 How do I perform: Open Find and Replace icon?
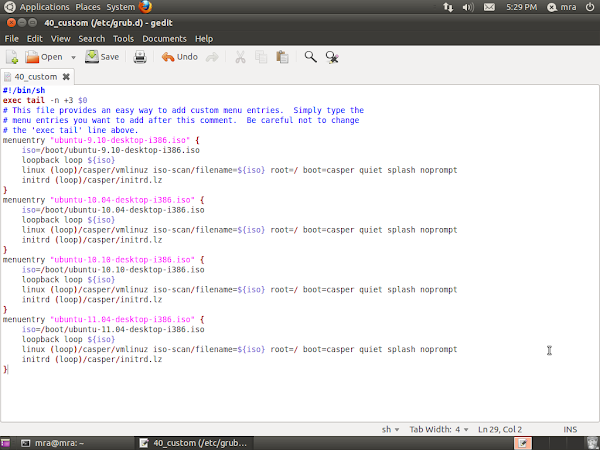click(x=332, y=57)
